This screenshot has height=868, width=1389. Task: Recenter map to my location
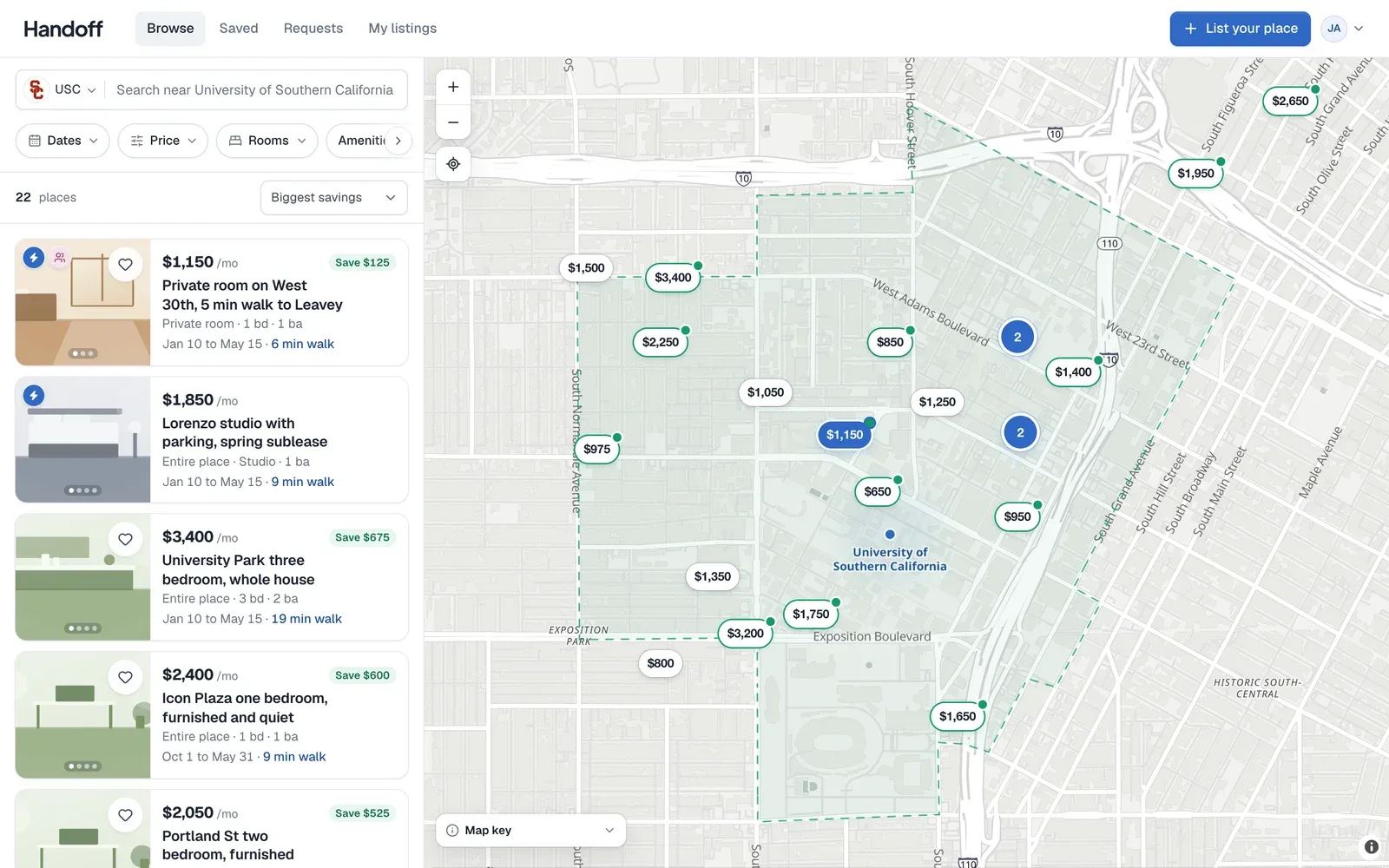(453, 164)
